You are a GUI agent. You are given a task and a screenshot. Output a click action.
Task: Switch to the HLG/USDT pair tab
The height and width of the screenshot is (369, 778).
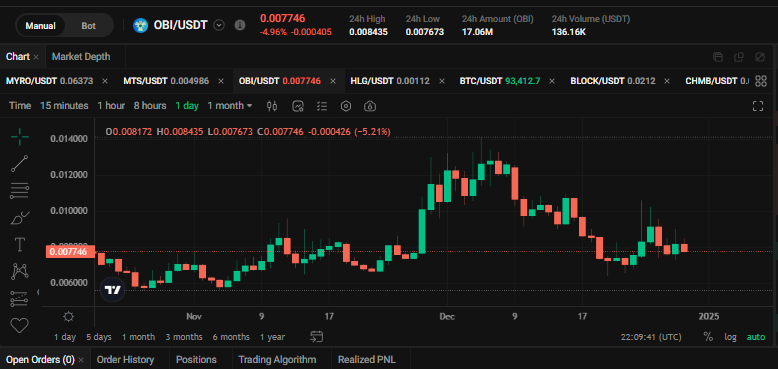(390, 81)
